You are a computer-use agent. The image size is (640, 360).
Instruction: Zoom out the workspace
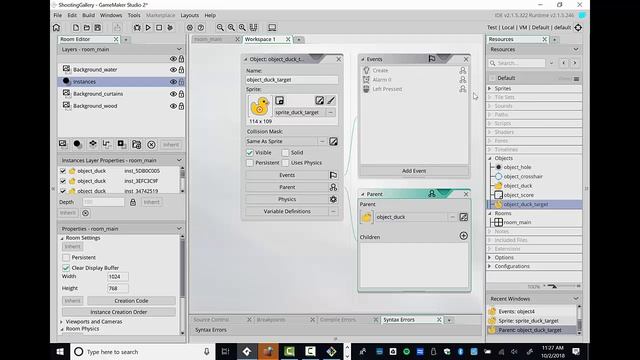(x=220, y=28)
